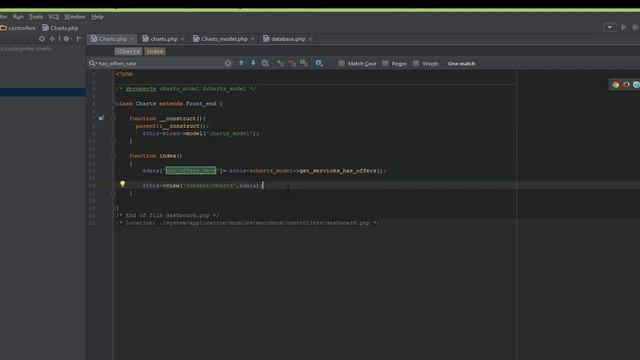
Task: Click scroll-from-source icon in project panel
Action: (x=42, y=39)
